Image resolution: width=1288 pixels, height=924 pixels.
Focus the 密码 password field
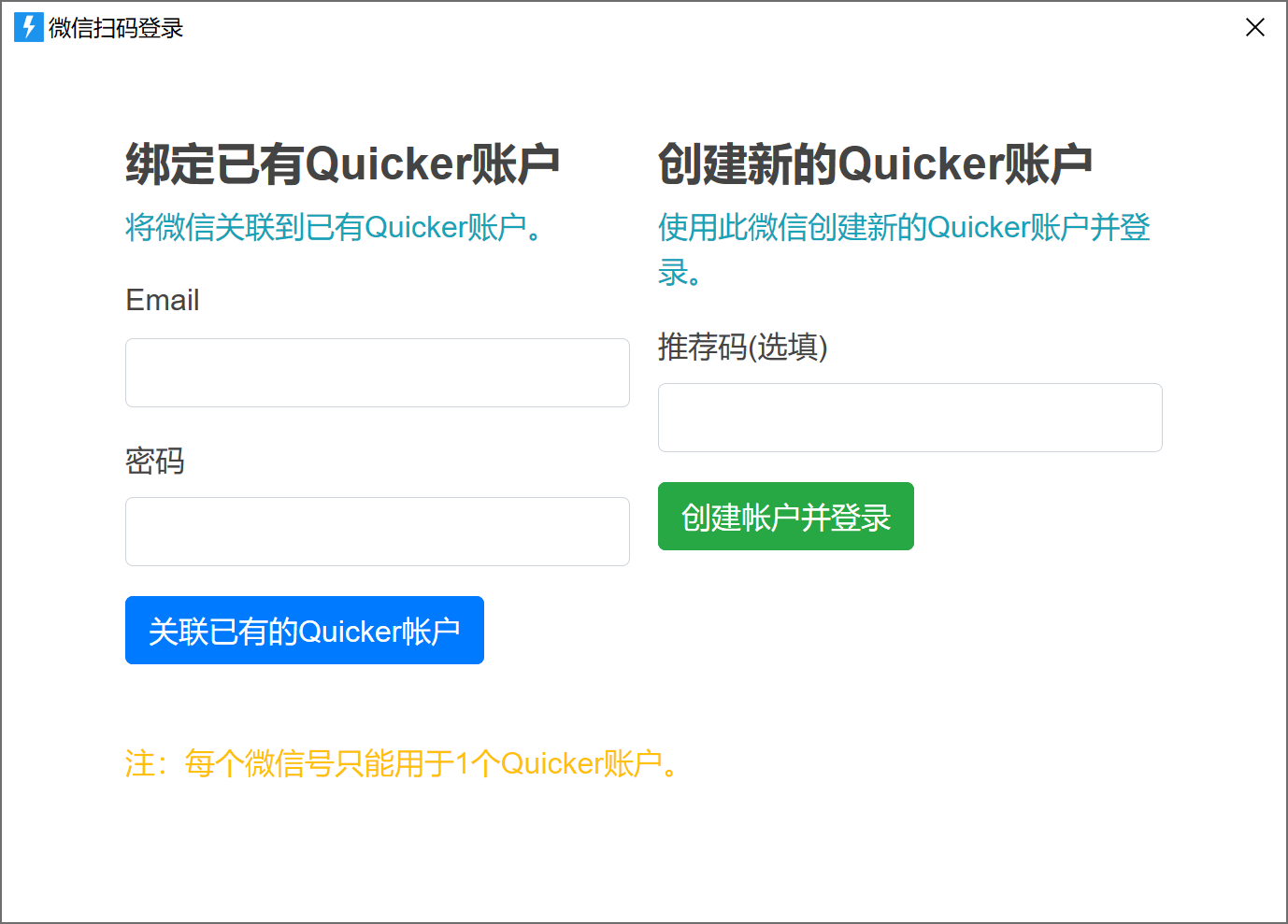378,532
